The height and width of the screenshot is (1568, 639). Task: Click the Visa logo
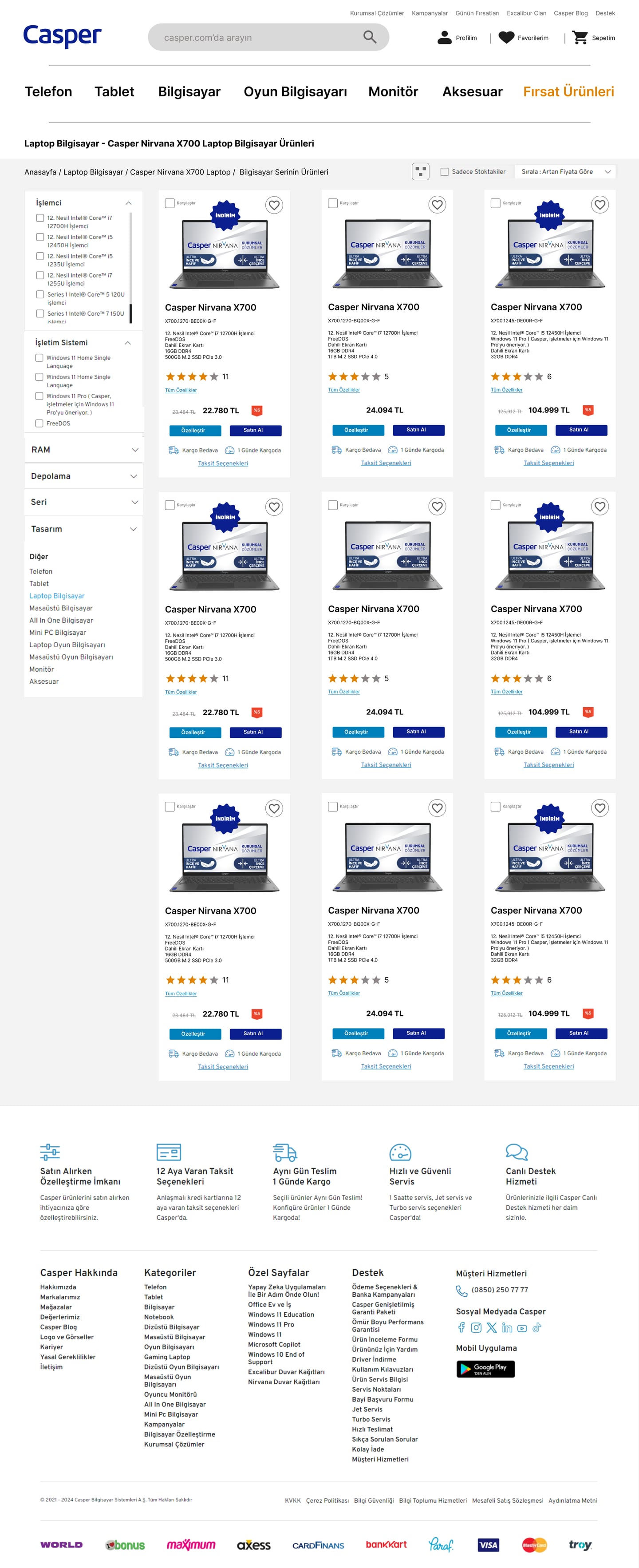pyautogui.click(x=488, y=1545)
